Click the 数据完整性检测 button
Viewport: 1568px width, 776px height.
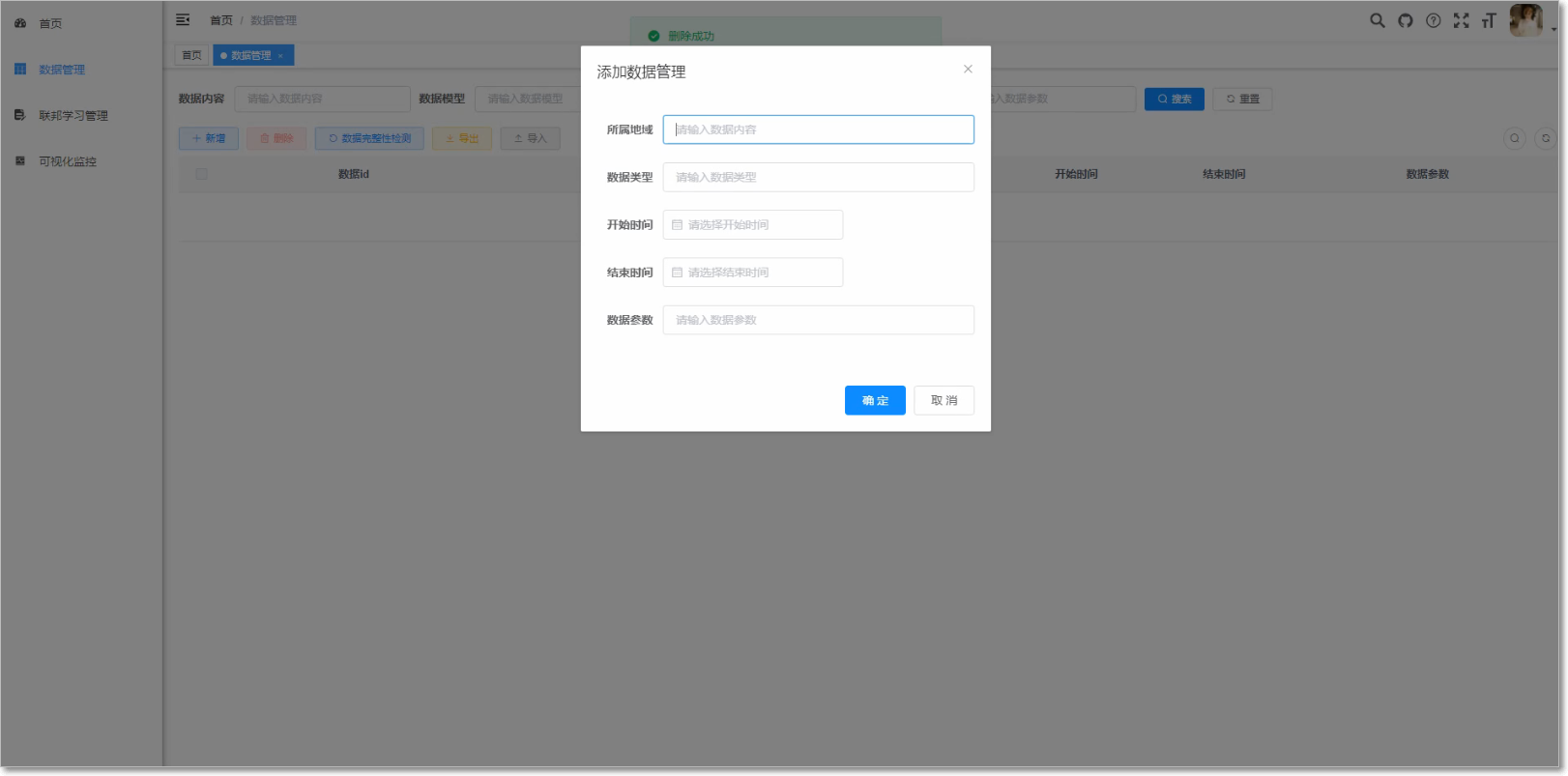click(x=369, y=138)
